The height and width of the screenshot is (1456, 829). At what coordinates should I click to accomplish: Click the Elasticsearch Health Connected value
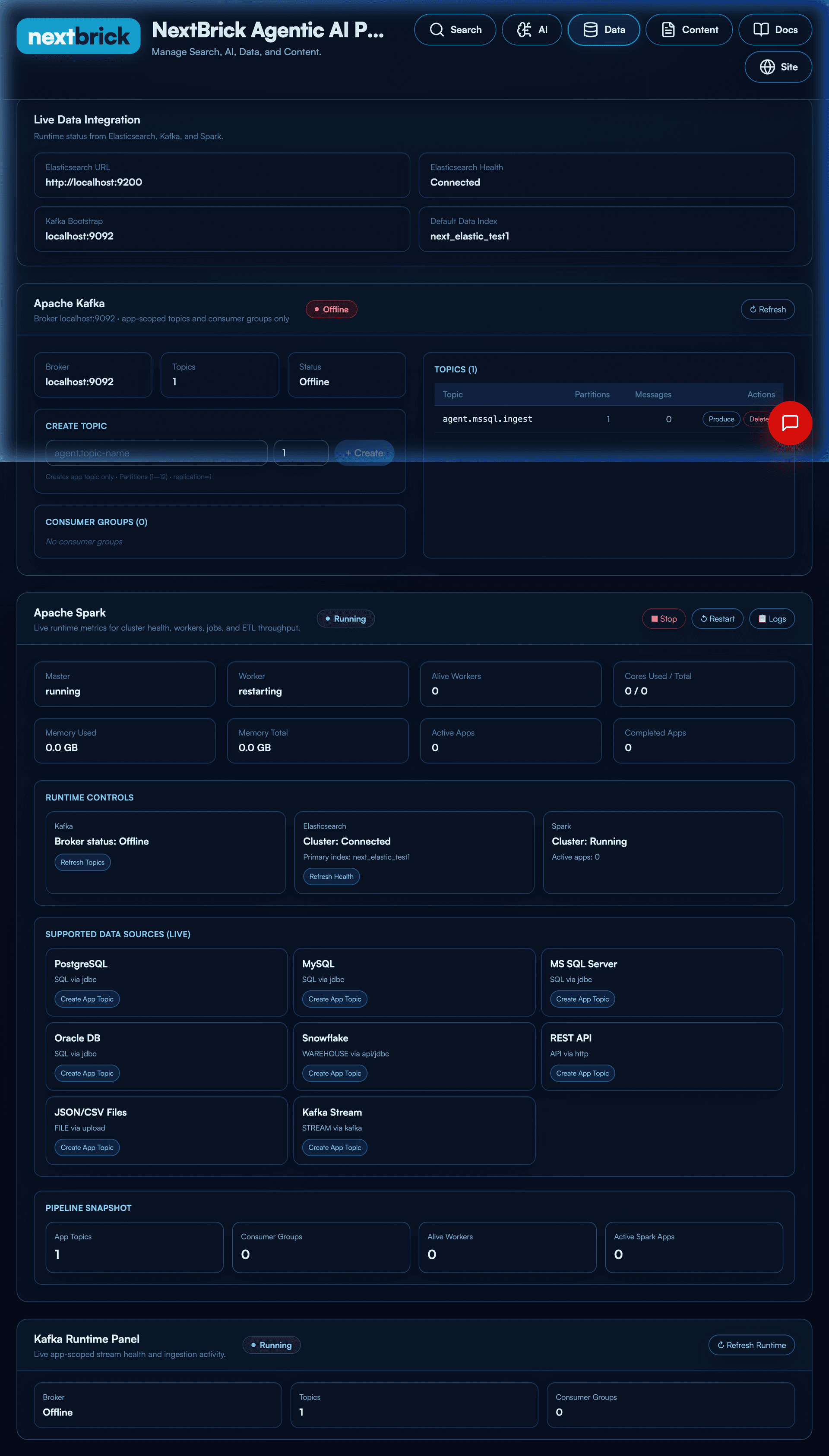[x=455, y=183]
